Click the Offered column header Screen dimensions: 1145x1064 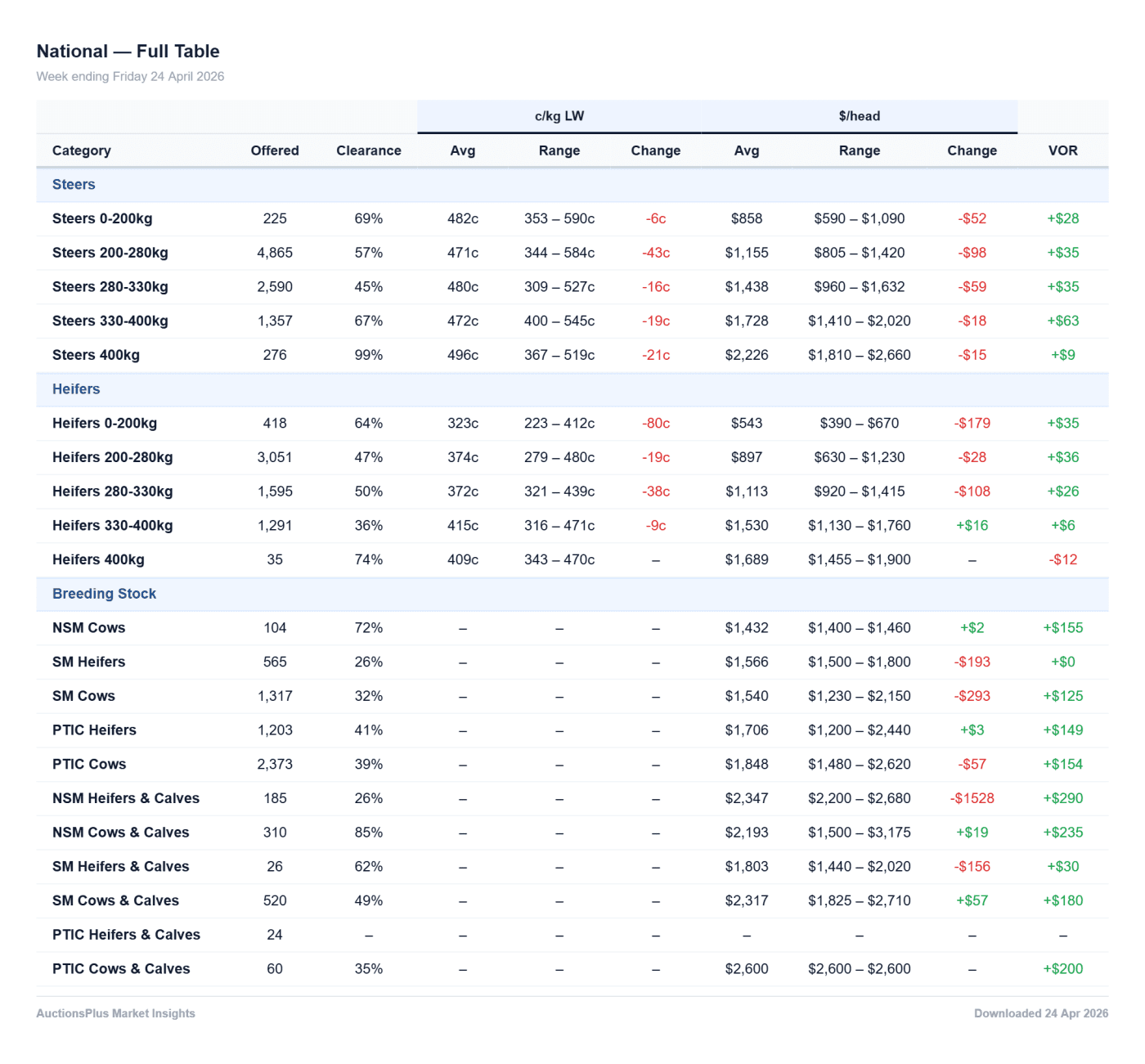275,150
